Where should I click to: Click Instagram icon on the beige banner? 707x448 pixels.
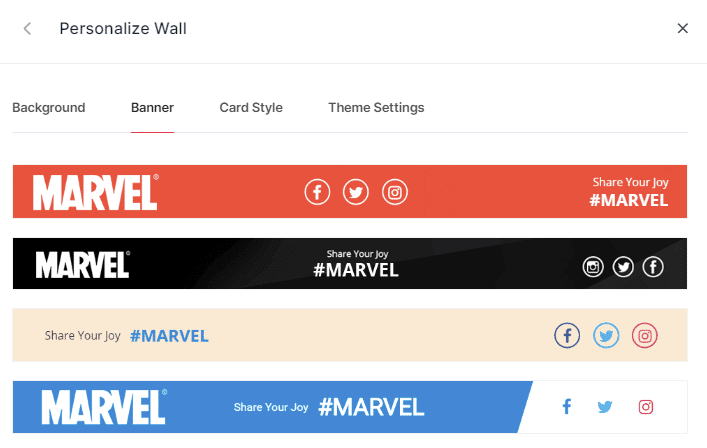pos(645,336)
